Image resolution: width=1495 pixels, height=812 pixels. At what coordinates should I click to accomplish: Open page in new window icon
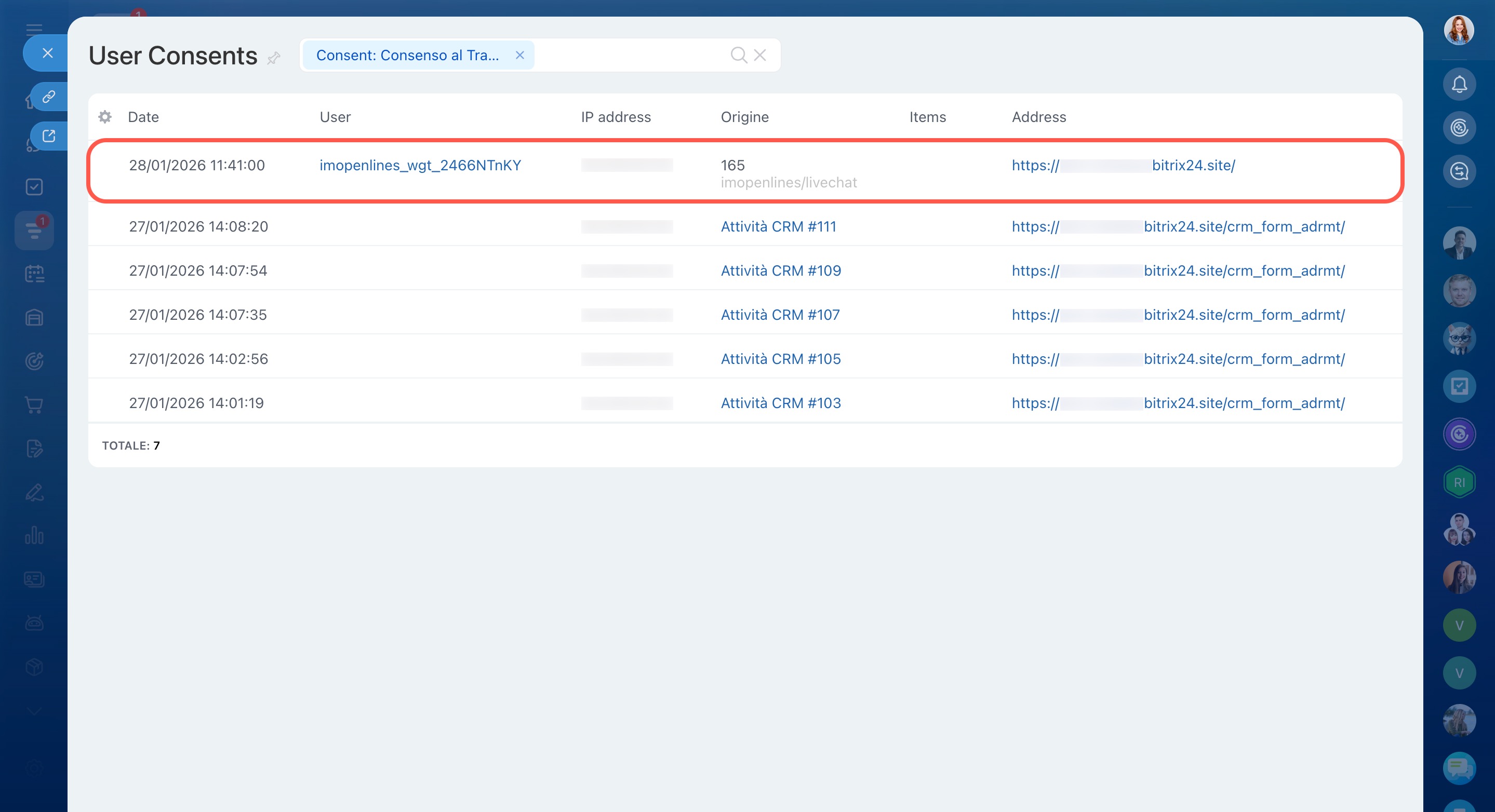coord(49,136)
